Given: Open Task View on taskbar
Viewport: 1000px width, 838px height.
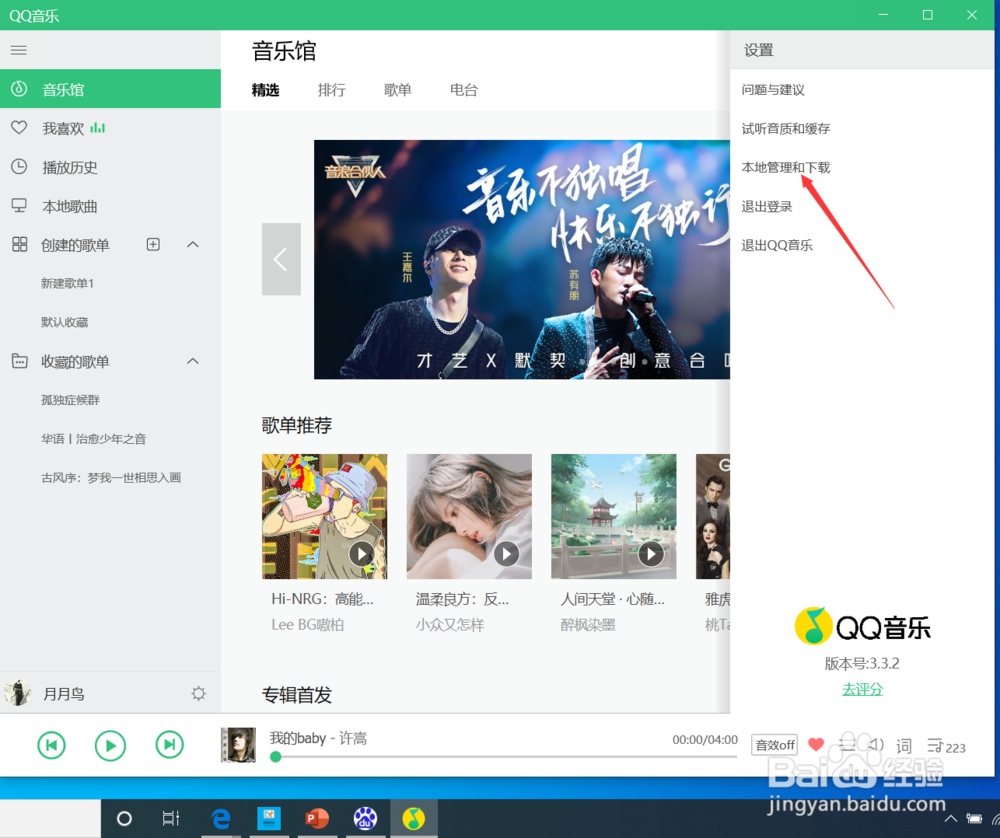Looking at the screenshot, I should pyautogui.click(x=171, y=818).
